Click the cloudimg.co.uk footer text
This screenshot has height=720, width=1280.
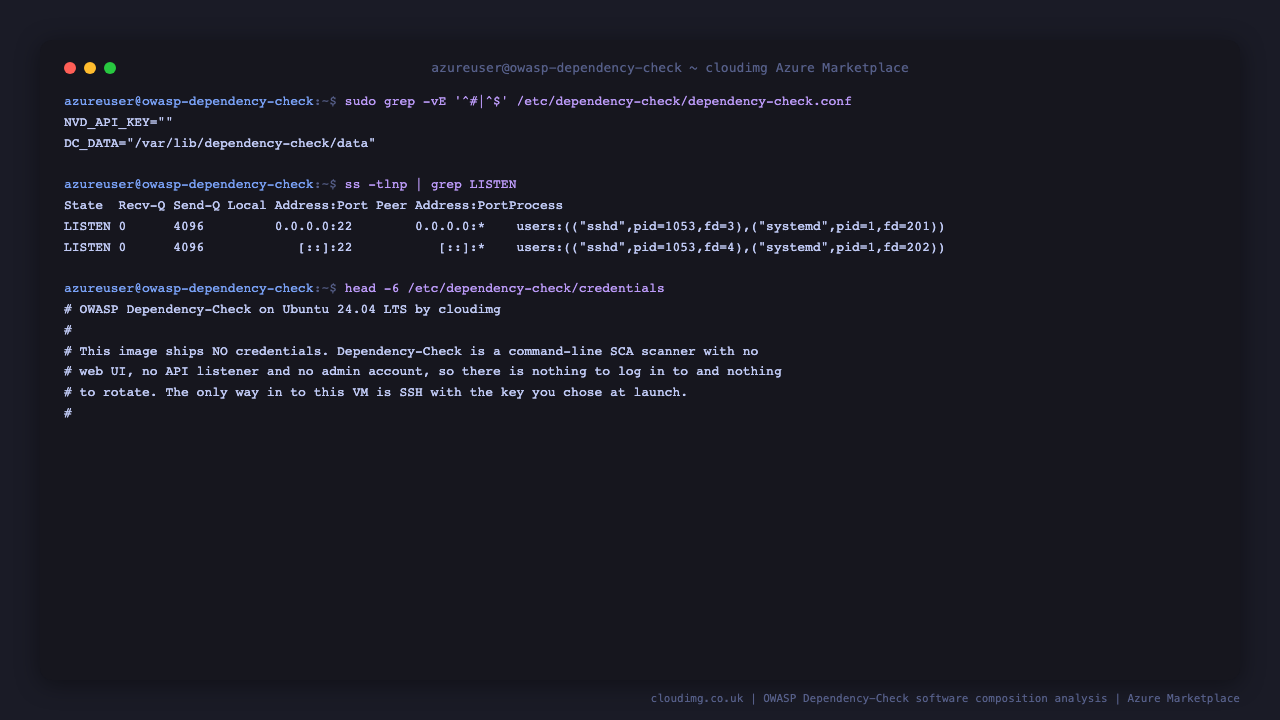click(945, 699)
